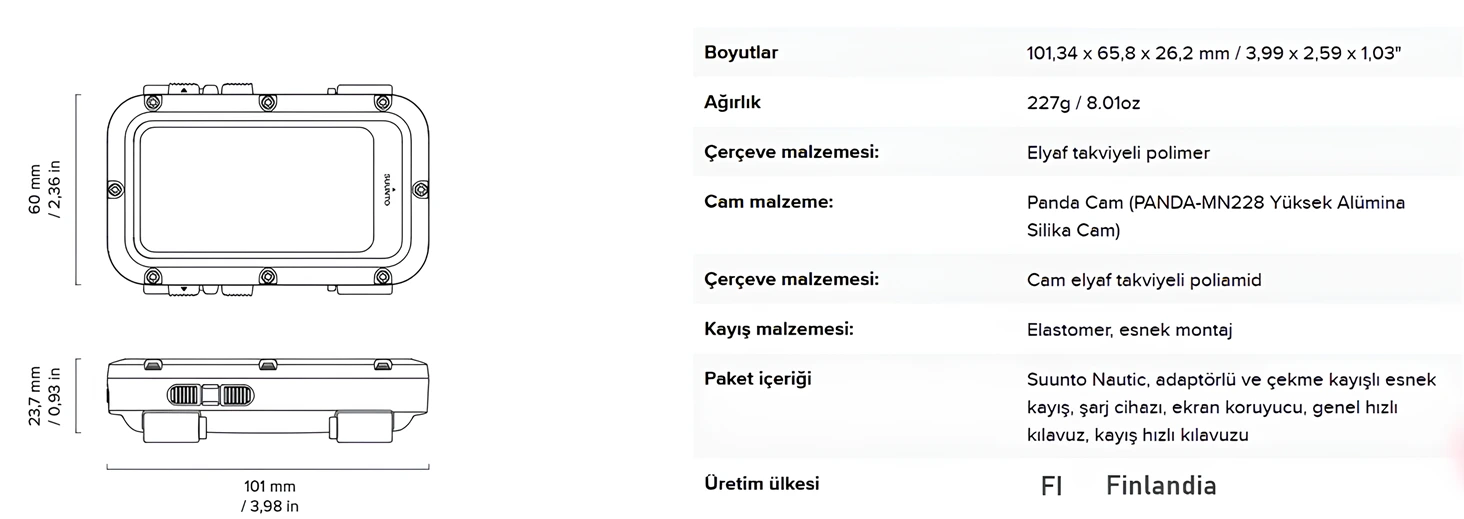Select the Ağırlık row heading
Image resolution: width=1464 pixels, height=519 pixels.
[733, 103]
